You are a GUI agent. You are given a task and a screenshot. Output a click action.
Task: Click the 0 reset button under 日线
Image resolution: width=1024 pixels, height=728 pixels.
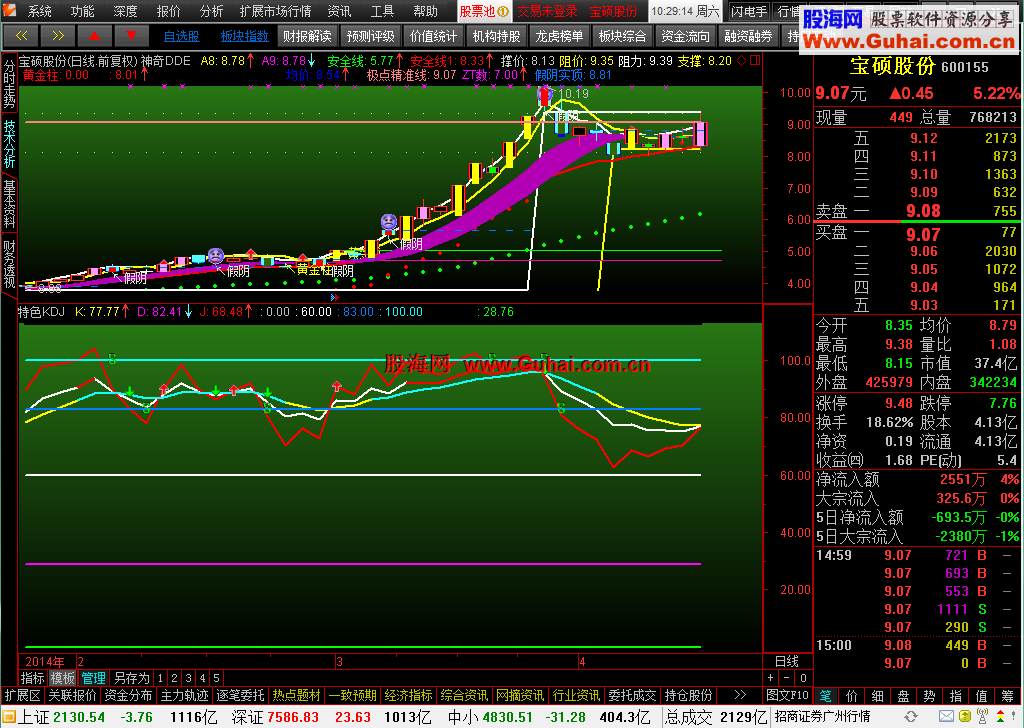tap(803, 678)
